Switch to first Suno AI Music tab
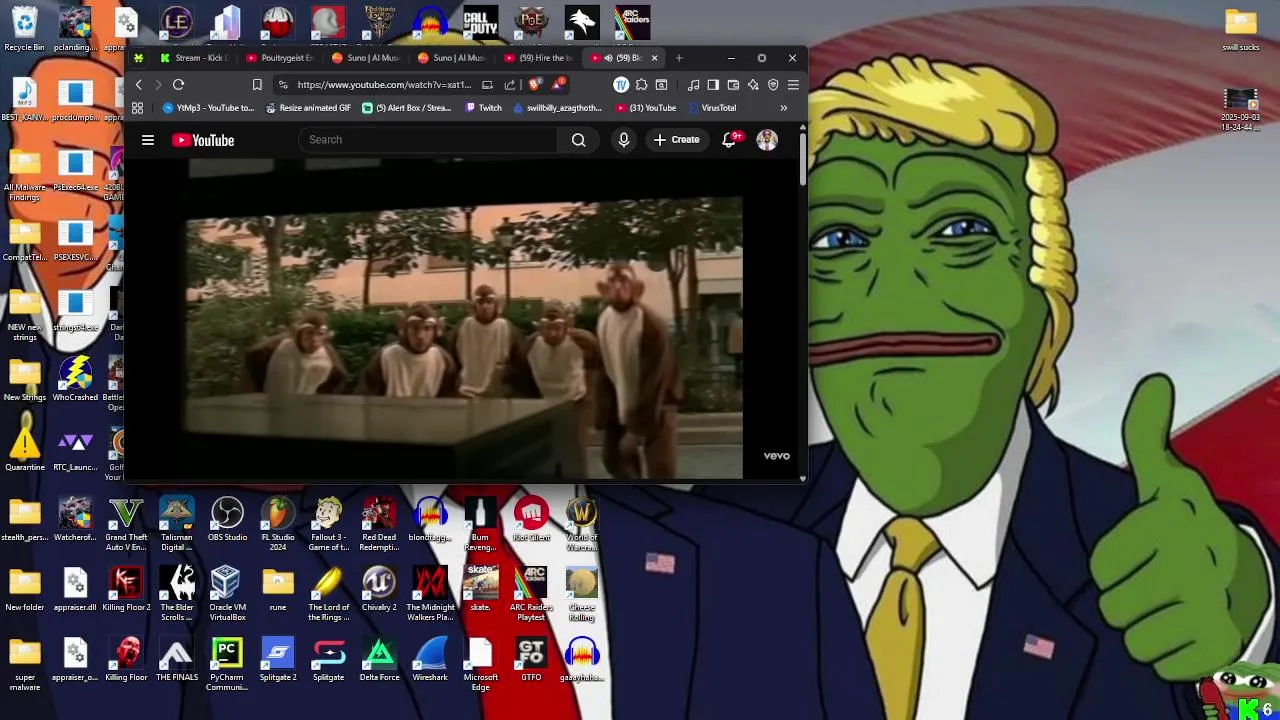Image resolution: width=1280 pixels, height=720 pixels. pyautogui.click(x=365, y=58)
